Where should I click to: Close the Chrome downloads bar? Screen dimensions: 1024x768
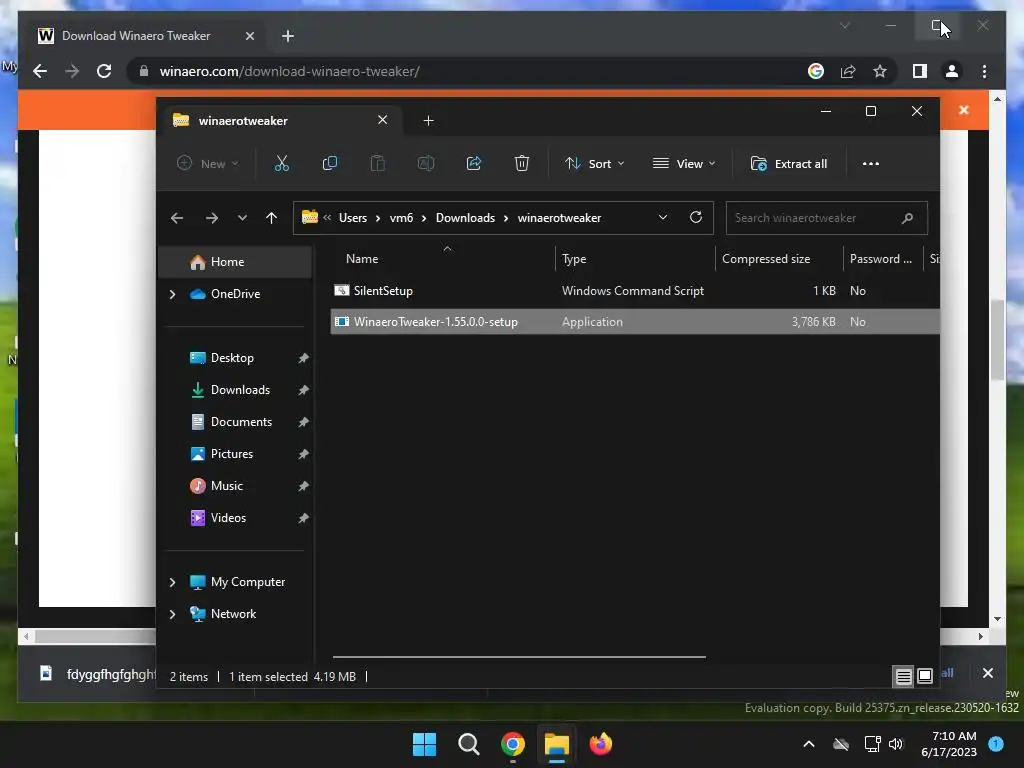coord(987,673)
